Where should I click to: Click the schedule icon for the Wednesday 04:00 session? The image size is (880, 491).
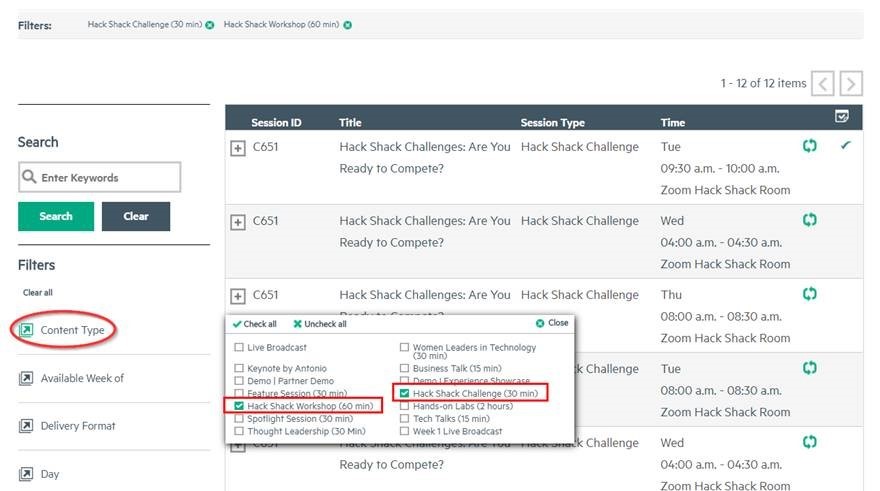click(810, 220)
